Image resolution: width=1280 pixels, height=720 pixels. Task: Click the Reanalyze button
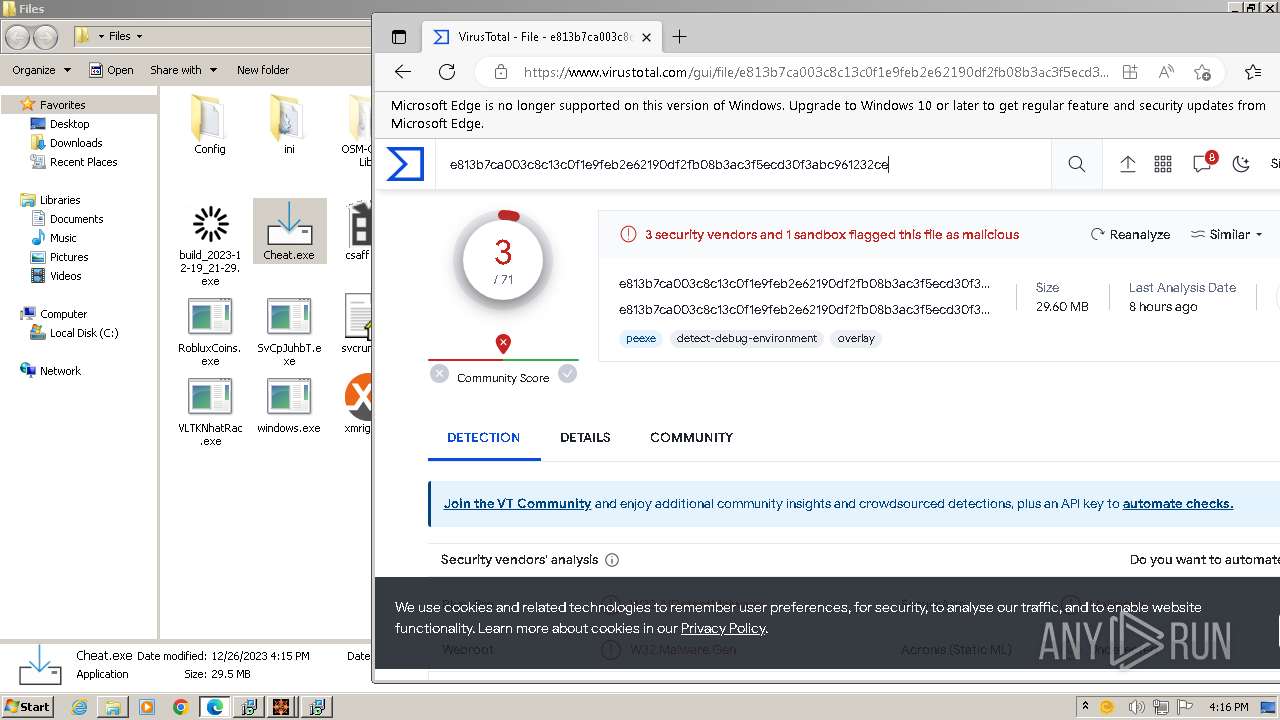[x=1130, y=234]
